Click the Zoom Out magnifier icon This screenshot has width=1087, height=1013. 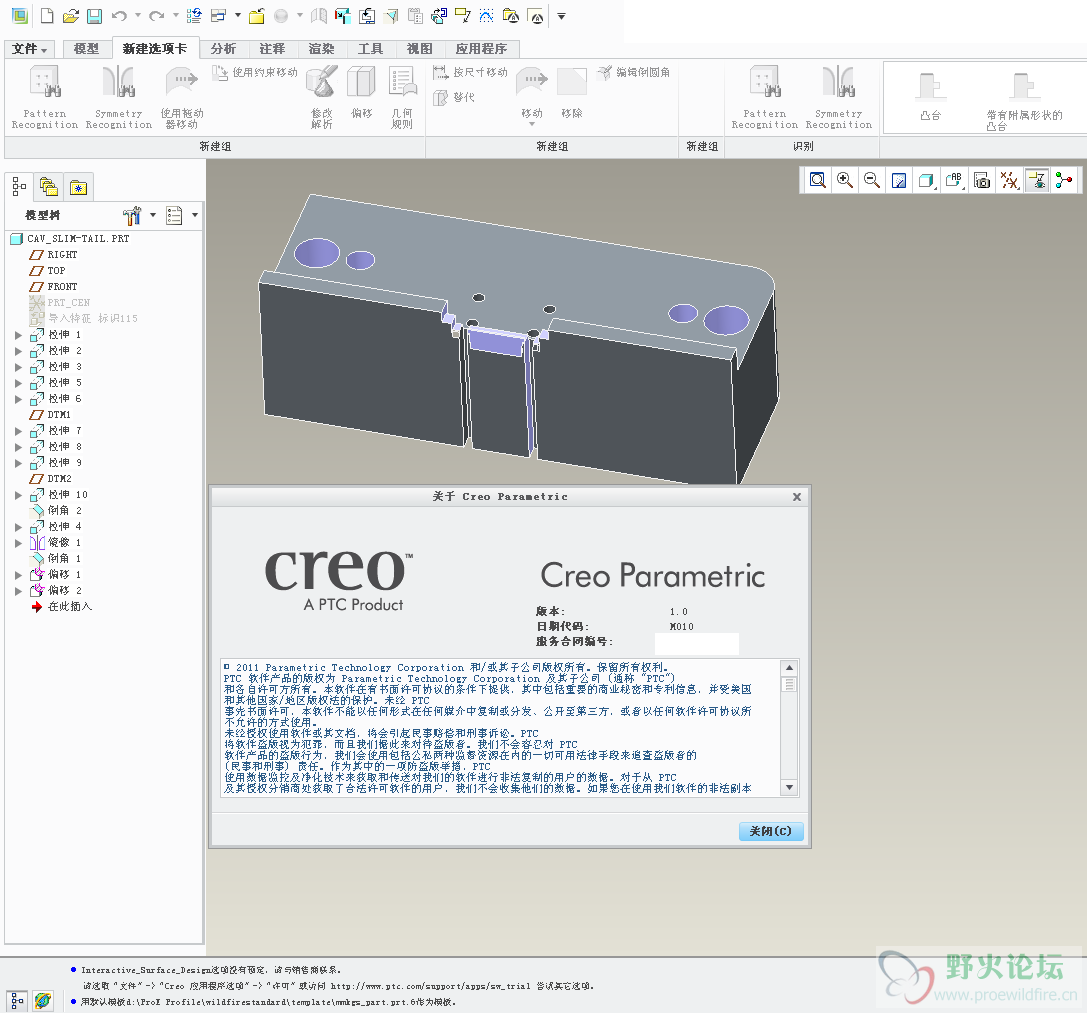click(871, 180)
